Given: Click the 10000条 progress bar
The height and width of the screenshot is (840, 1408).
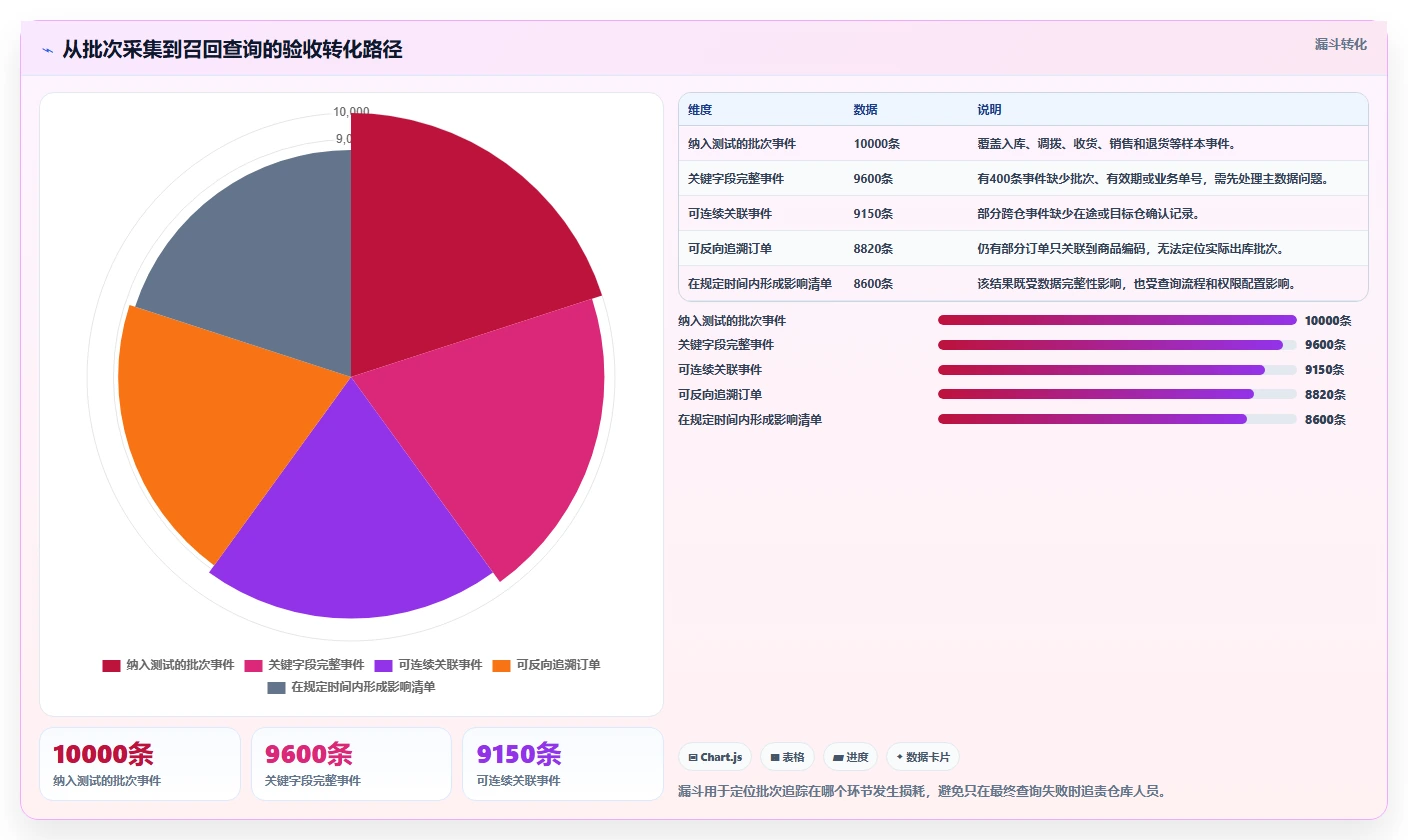Looking at the screenshot, I should click(x=1117, y=320).
